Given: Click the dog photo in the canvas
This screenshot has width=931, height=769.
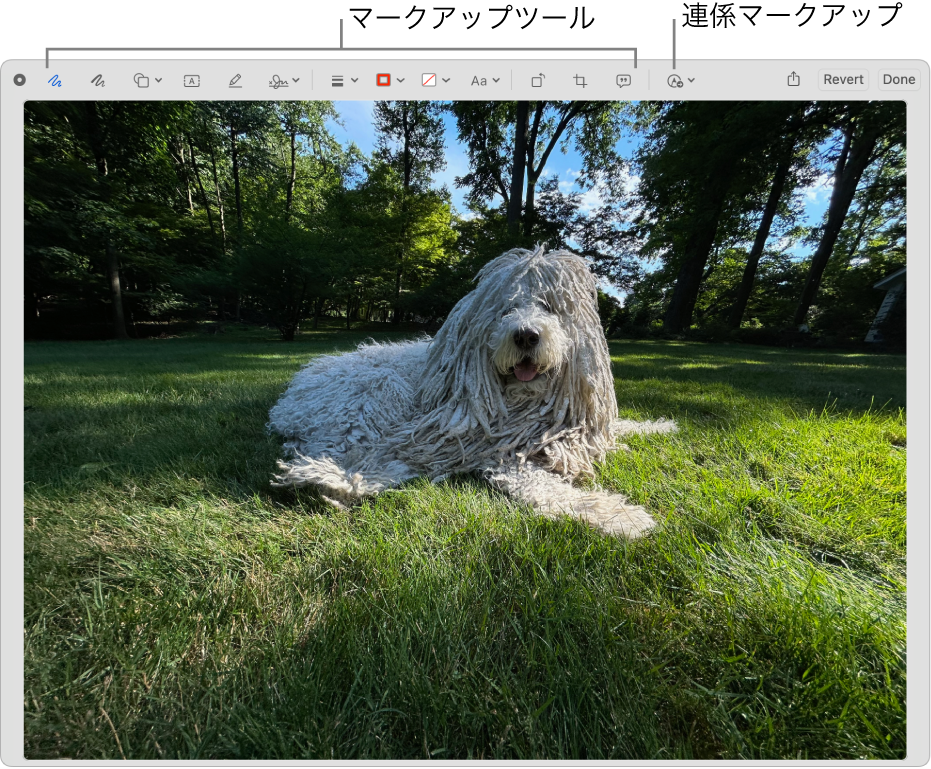Looking at the screenshot, I should point(465,430).
